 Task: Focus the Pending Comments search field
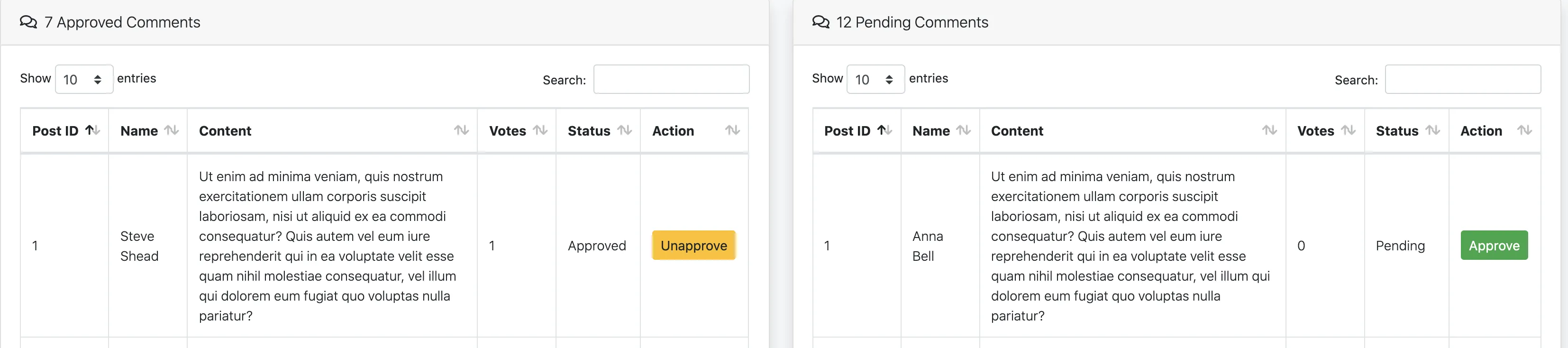(x=1462, y=79)
